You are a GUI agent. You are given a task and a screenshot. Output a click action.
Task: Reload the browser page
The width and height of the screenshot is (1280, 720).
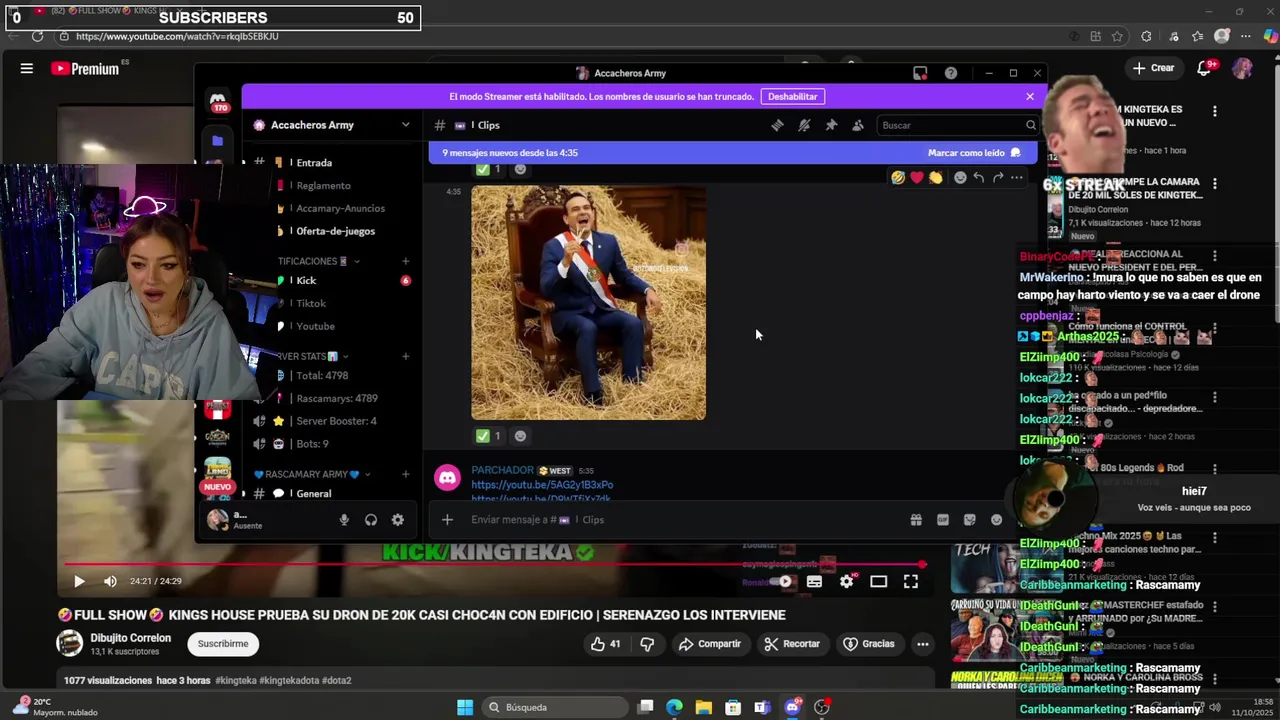37,36
